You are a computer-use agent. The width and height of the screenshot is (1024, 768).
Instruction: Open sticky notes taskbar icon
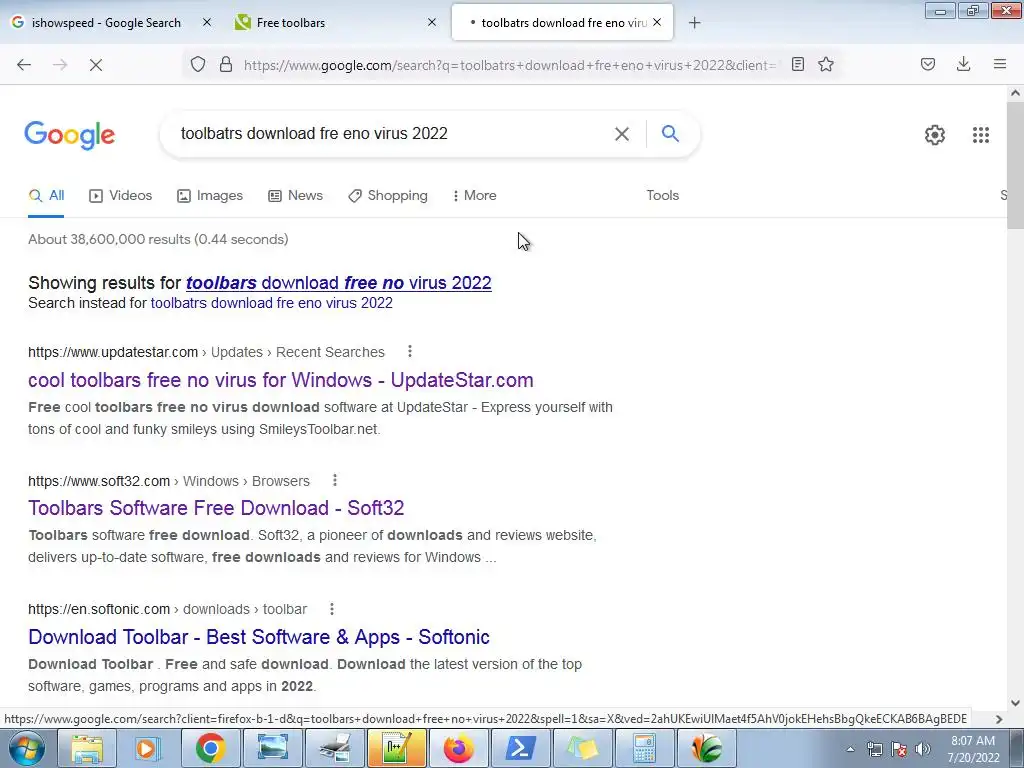click(x=583, y=748)
